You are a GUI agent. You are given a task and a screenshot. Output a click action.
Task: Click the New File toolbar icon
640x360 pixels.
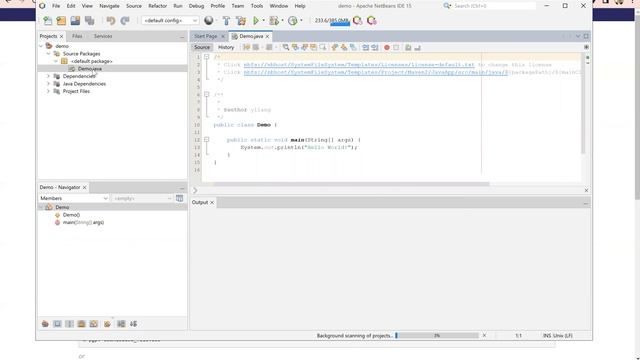[x=48, y=20]
